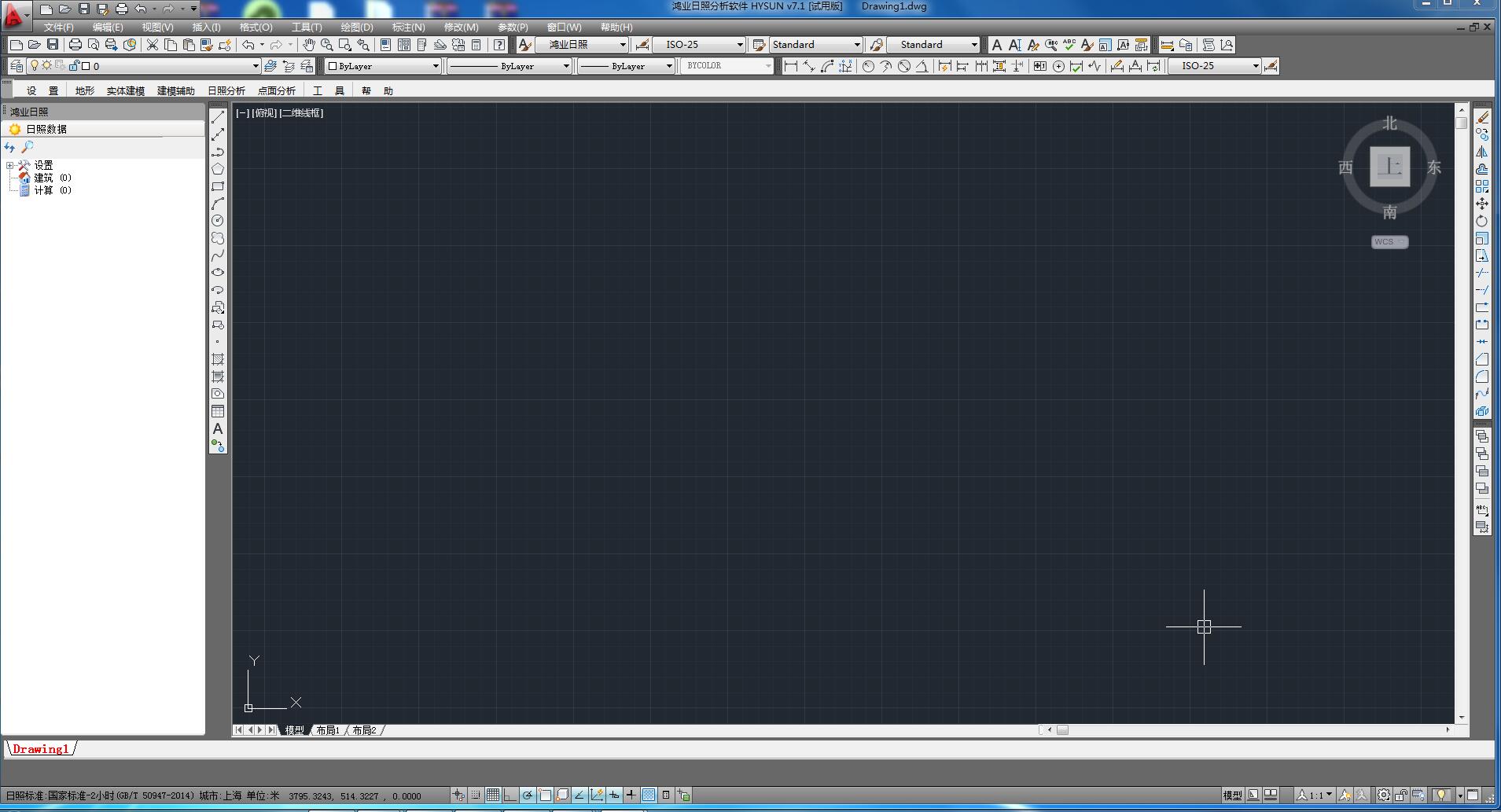Screen dimensions: 1501x812
Task: Select the Radius Dimension tool
Action: pyautogui.click(x=868, y=66)
